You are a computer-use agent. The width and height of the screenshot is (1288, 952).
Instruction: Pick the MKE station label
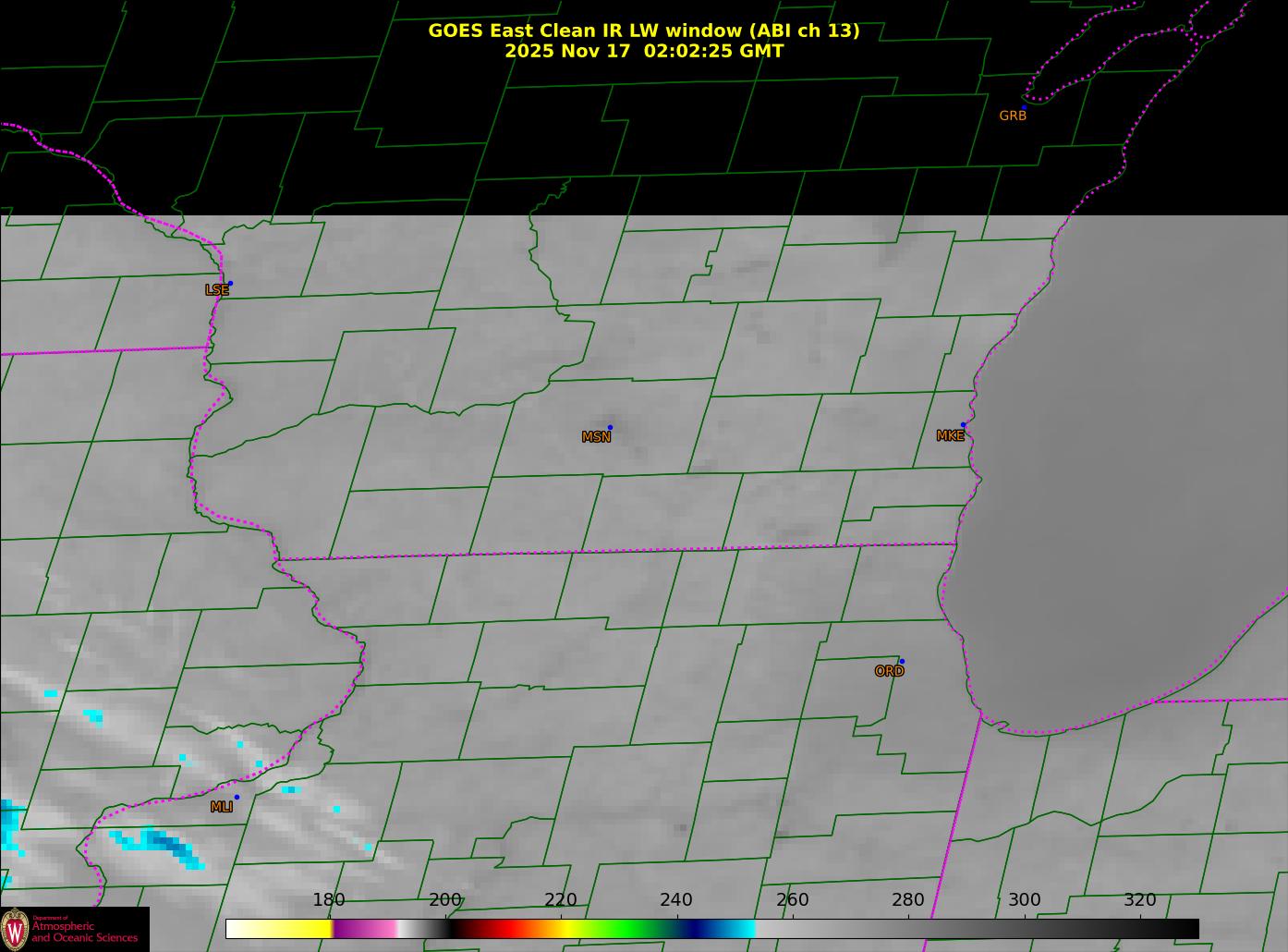950,435
